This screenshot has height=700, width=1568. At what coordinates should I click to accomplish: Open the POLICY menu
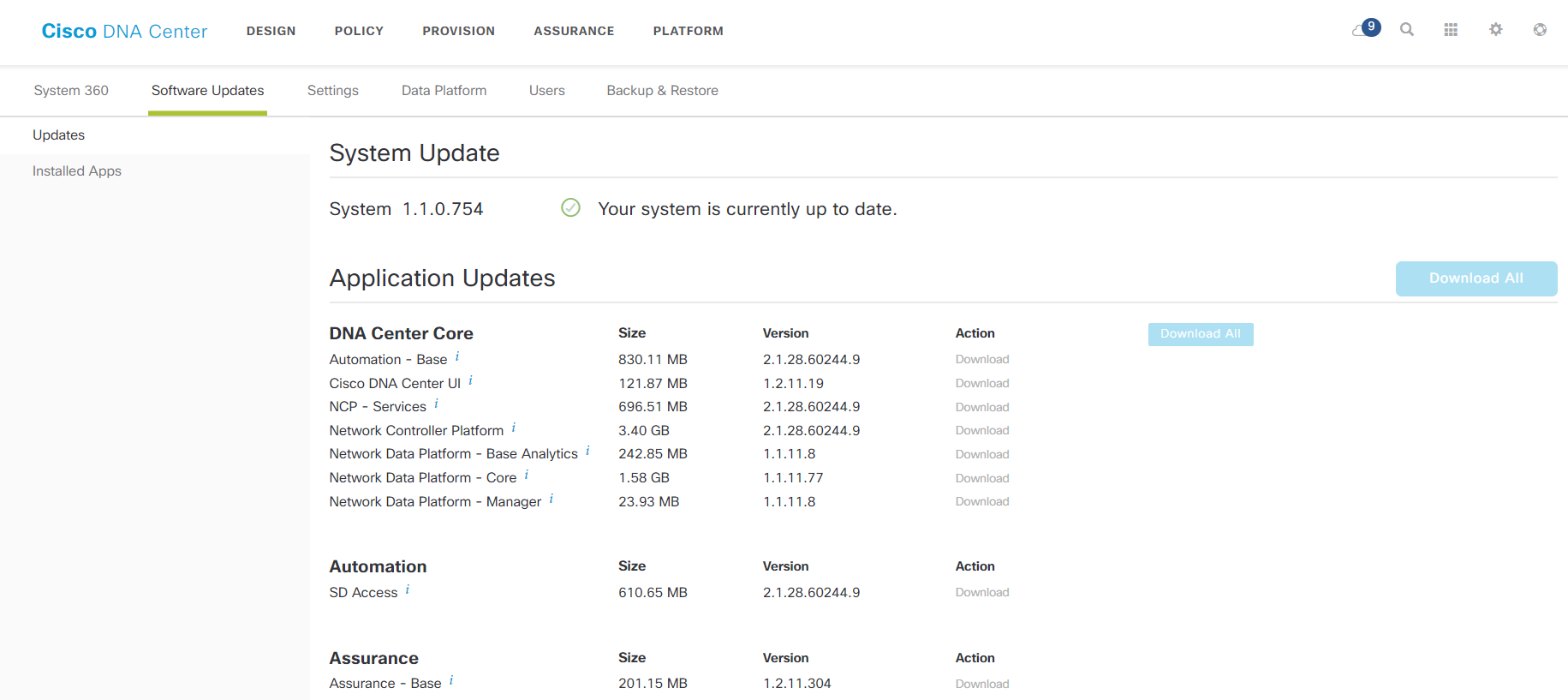359,31
